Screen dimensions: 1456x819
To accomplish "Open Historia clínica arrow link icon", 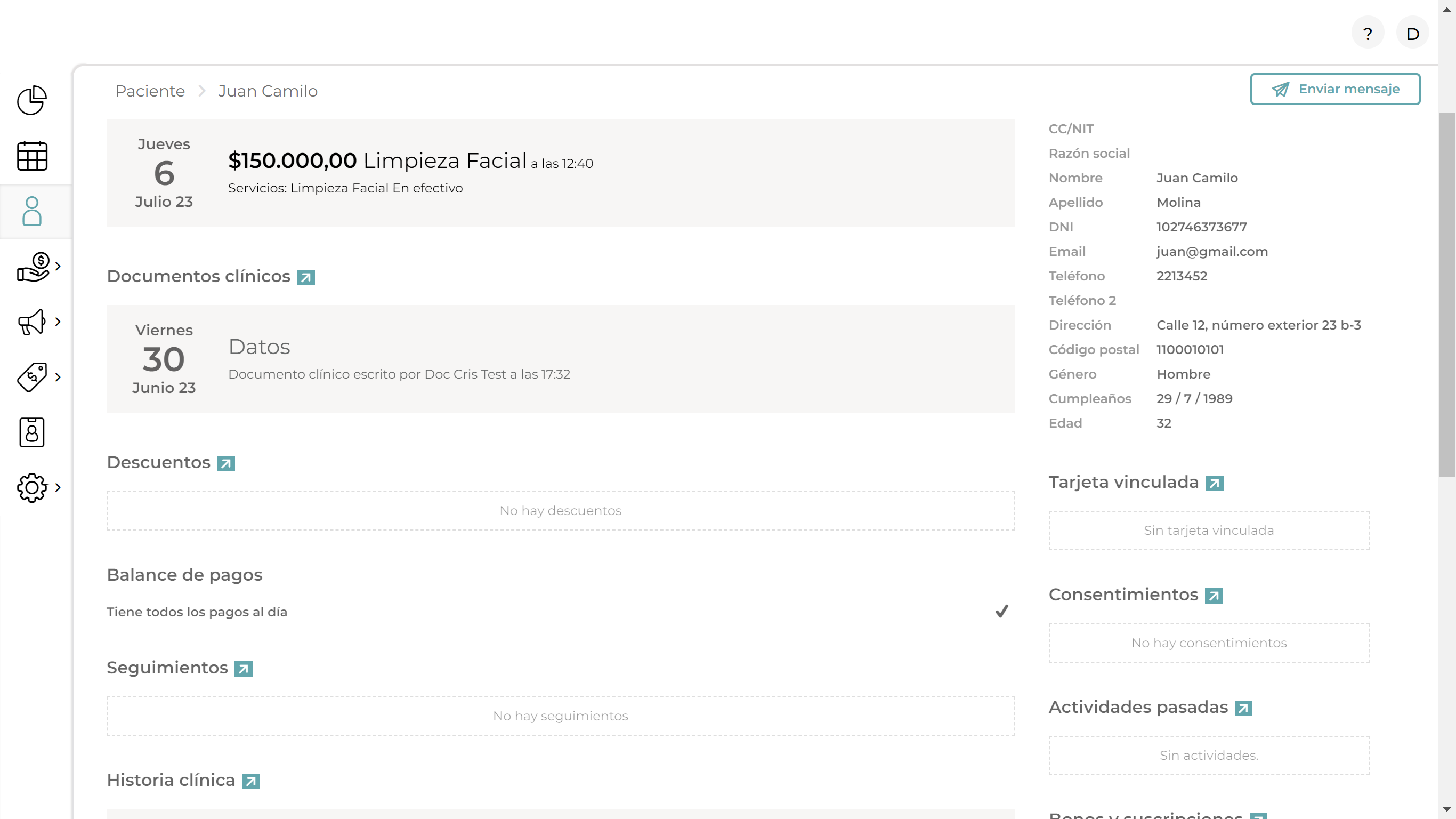I will [250, 781].
